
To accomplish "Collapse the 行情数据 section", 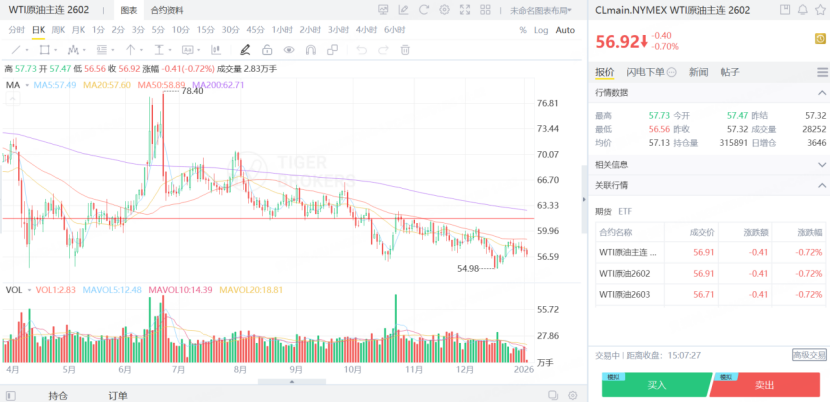I will pyautogui.click(x=822, y=93).
